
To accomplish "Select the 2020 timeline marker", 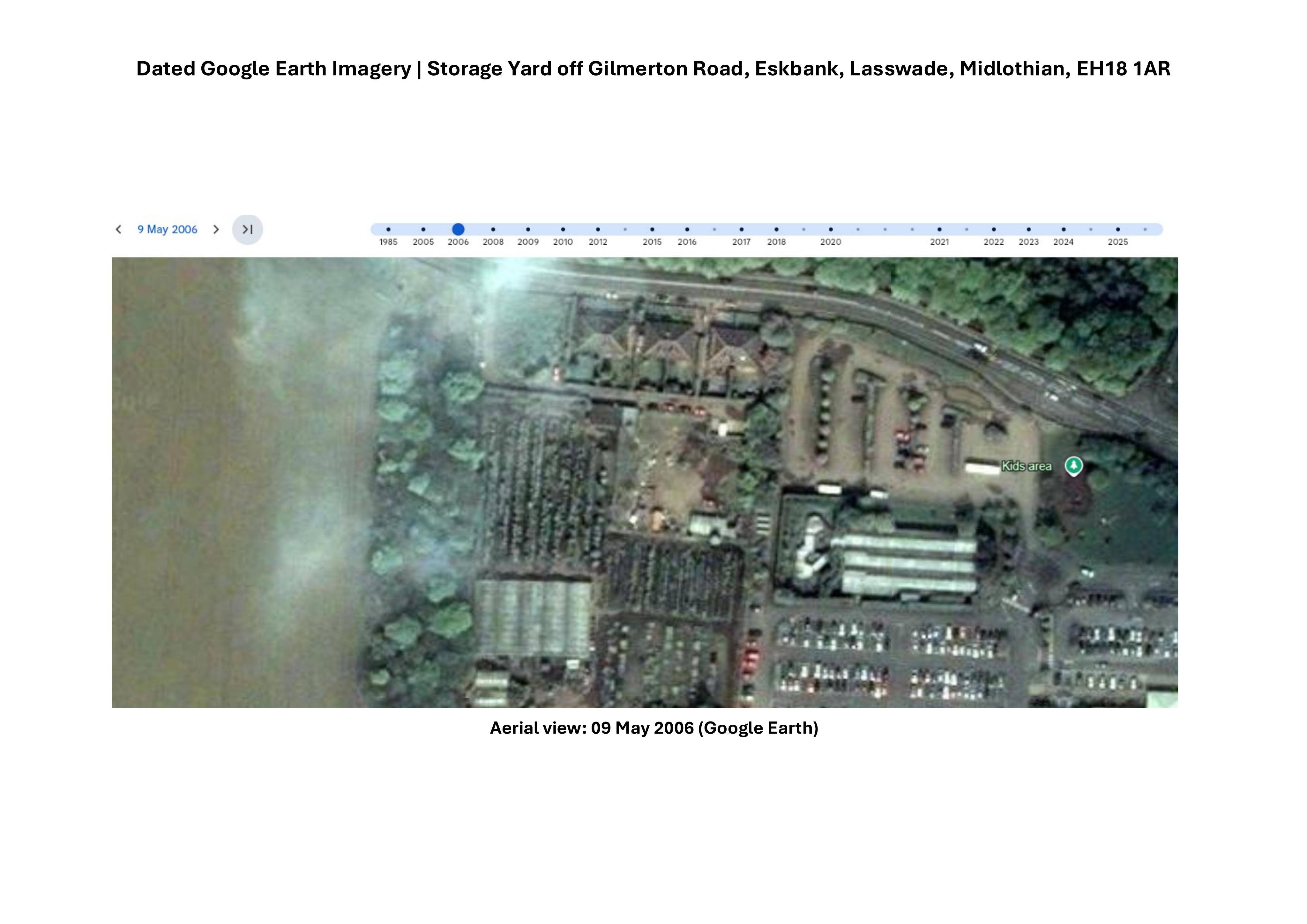I will 831,229.
